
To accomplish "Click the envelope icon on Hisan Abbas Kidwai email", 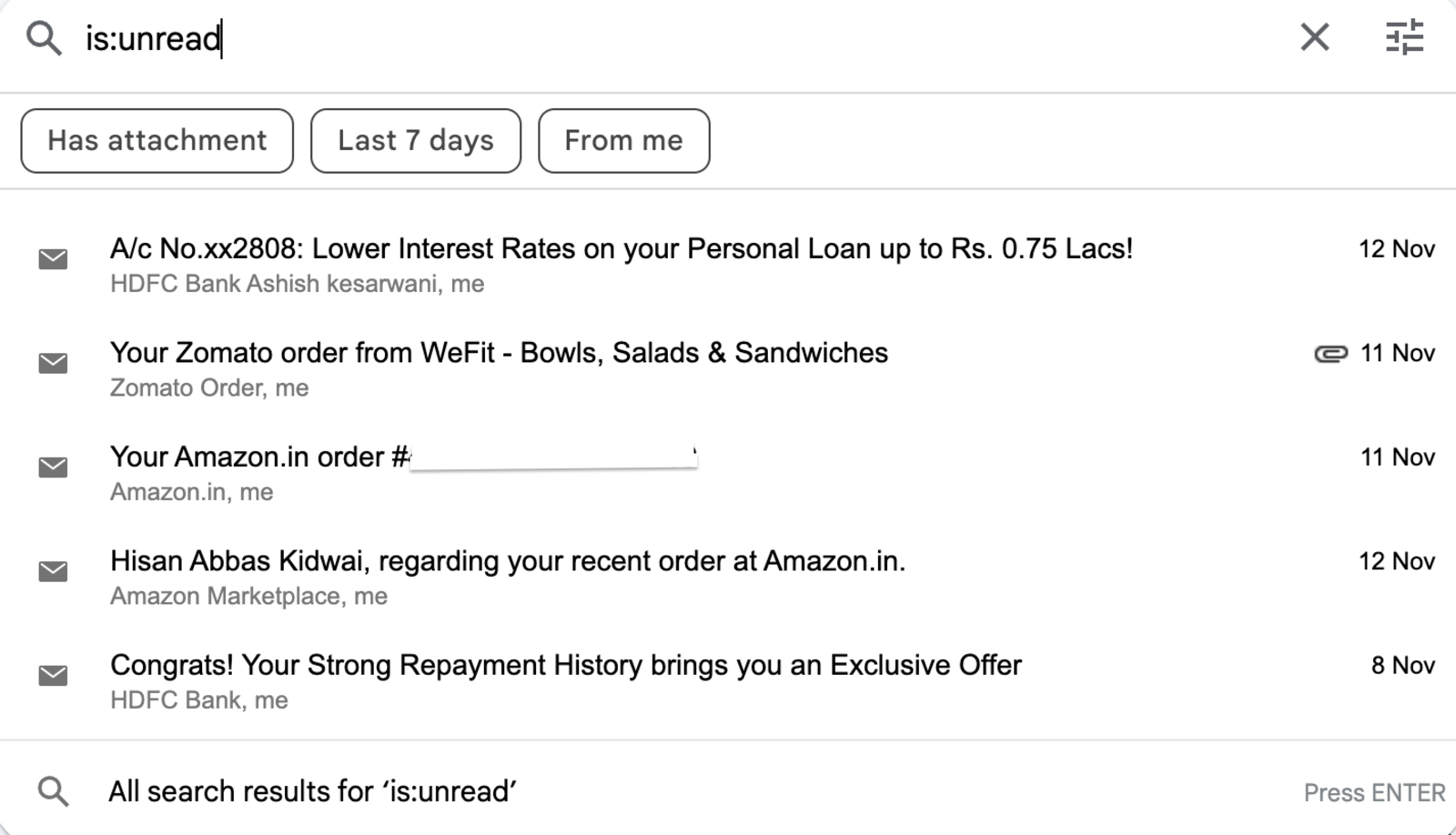I will tap(53, 571).
